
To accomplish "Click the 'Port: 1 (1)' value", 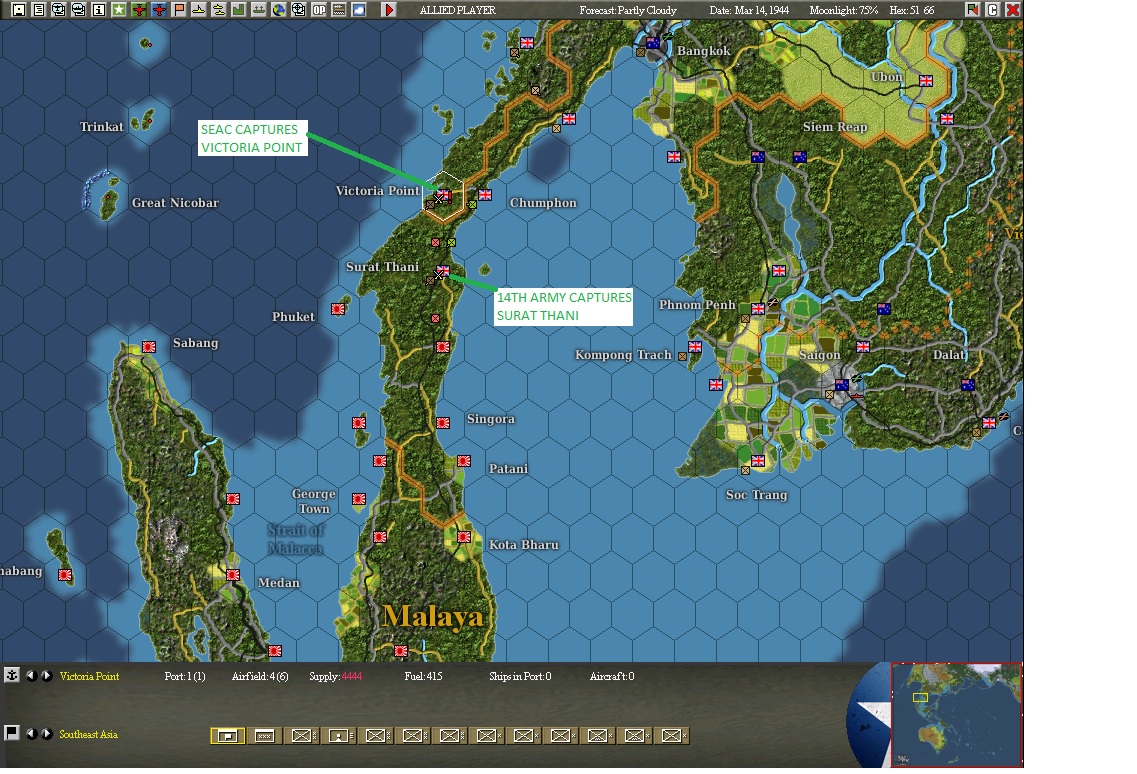I will coord(185,676).
